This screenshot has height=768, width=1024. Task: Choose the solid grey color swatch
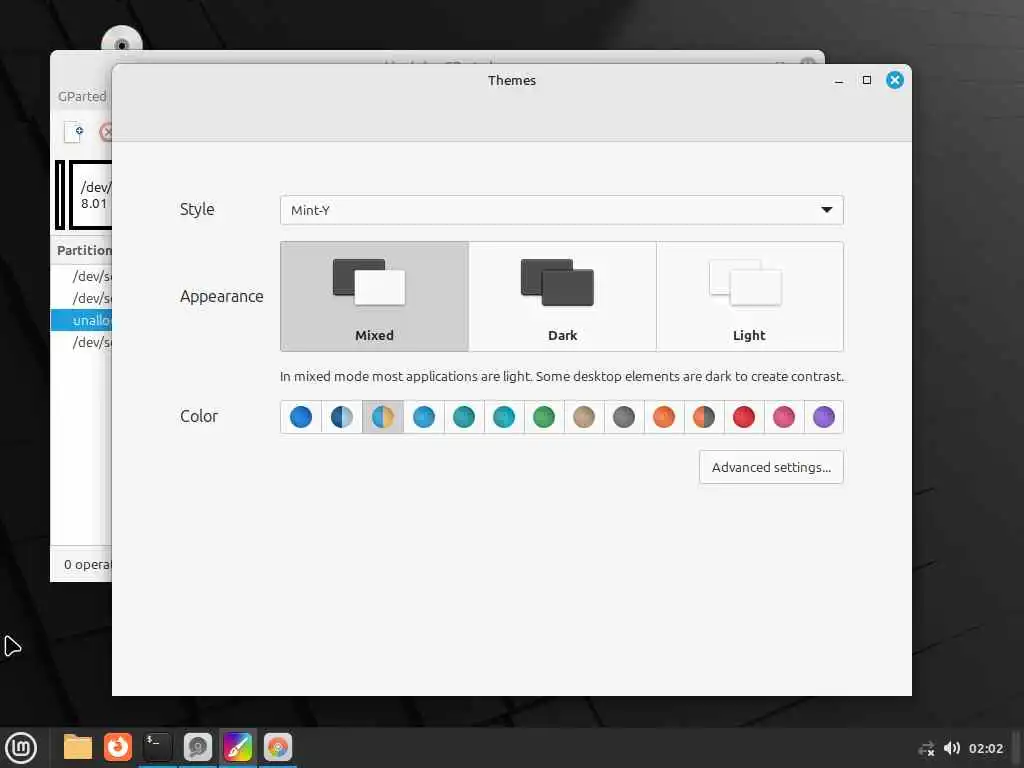[x=624, y=417]
